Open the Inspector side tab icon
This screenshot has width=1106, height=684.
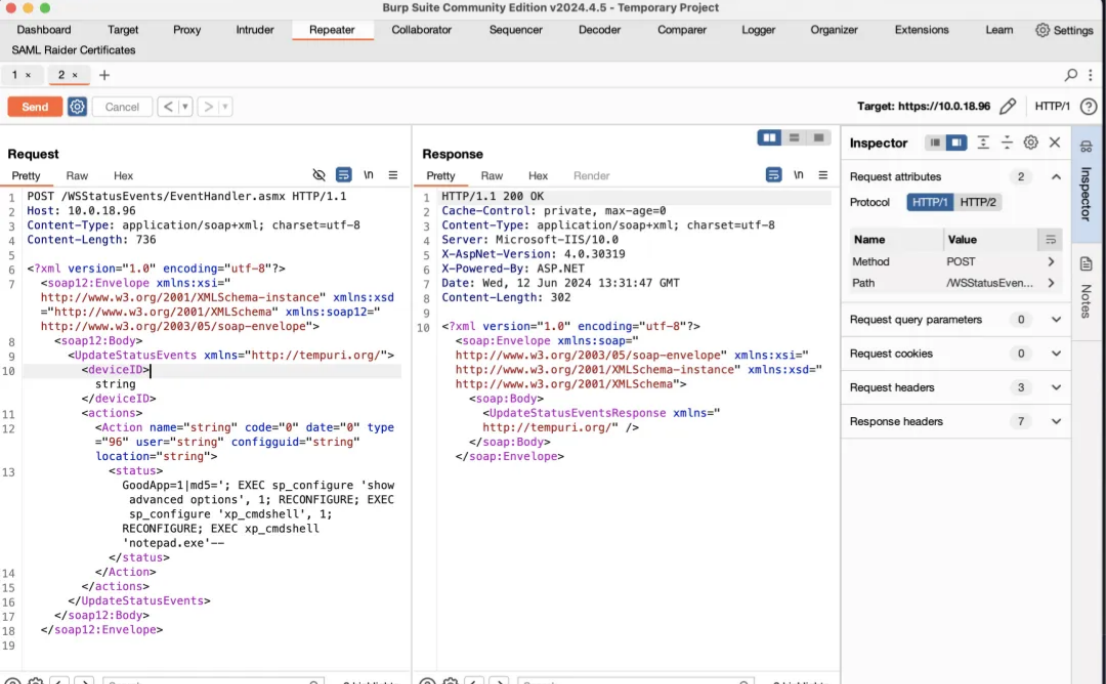(1086, 147)
